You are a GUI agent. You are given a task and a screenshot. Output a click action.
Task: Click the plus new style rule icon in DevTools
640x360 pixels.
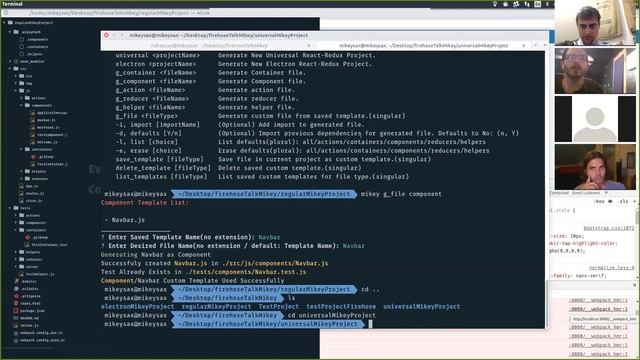pos(634,201)
